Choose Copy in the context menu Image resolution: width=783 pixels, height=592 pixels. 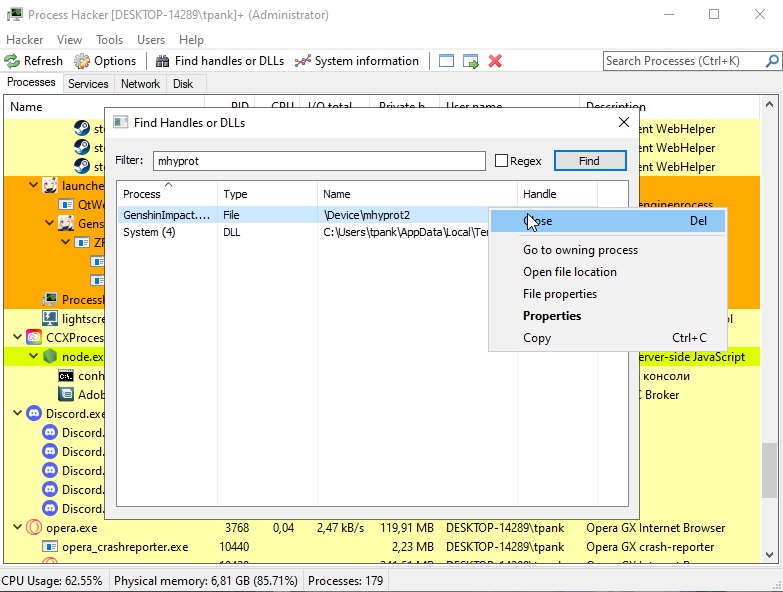(608, 337)
